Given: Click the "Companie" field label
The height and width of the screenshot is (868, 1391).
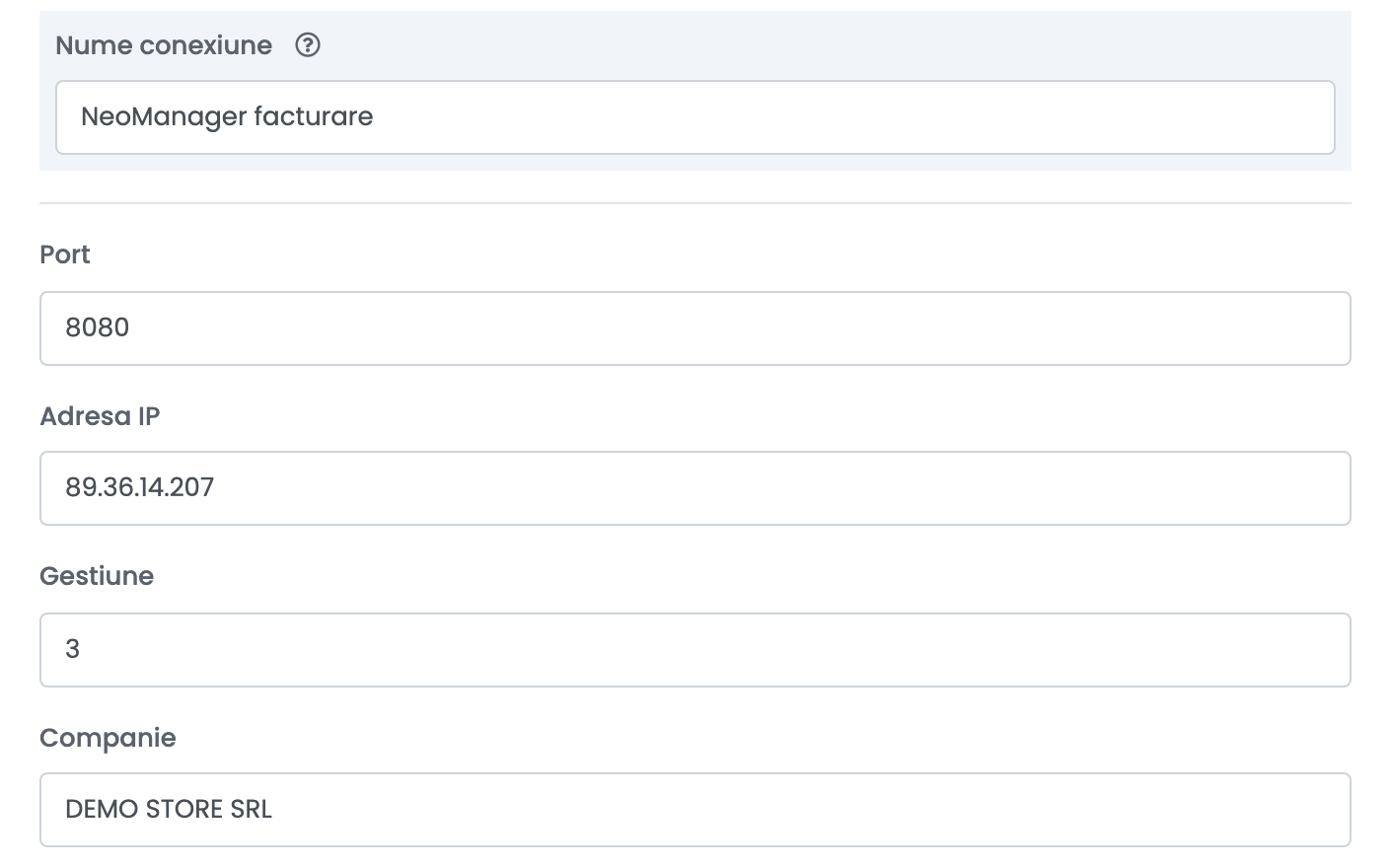Looking at the screenshot, I should [x=108, y=738].
